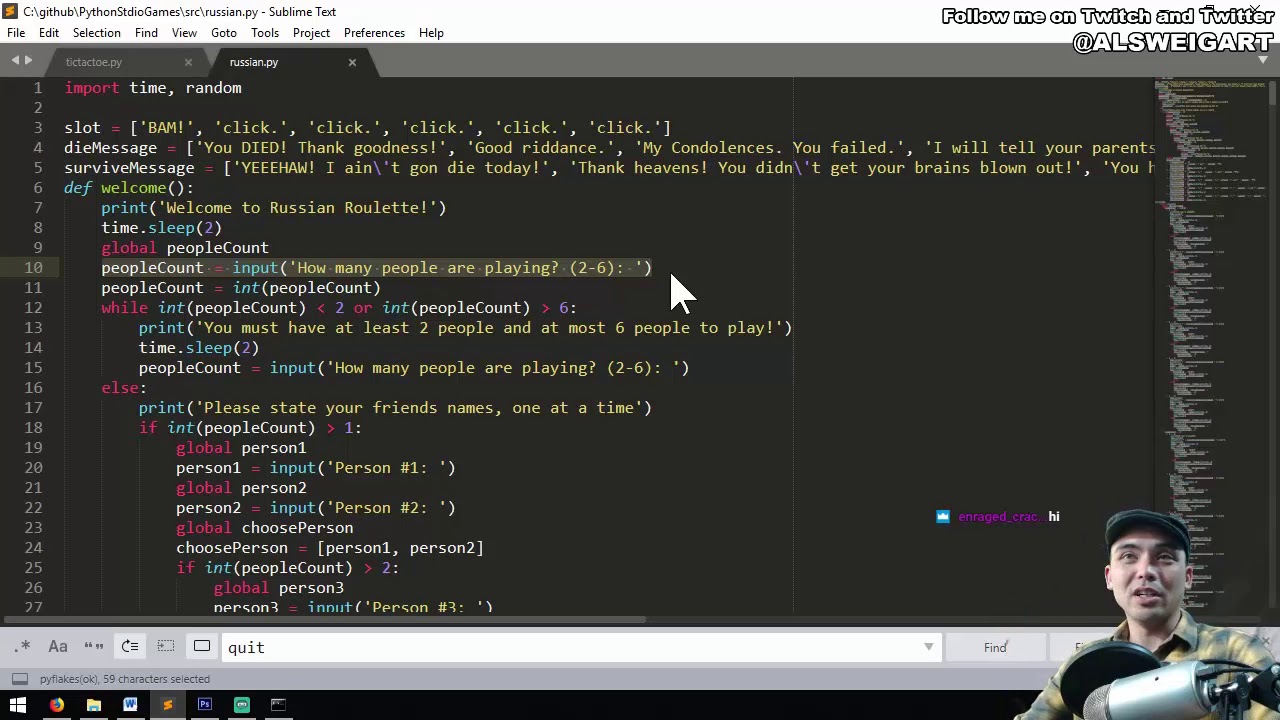Image resolution: width=1280 pixels, height=720 pixels.
Task: Go to previous tab with left arrow
Action: [15, 62]
